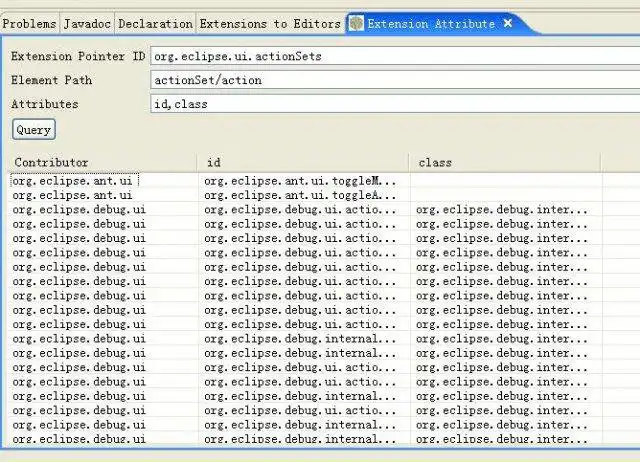The image size is (640, 462).
Task: Sort by the class column header
Action: (x=504, y=162)
